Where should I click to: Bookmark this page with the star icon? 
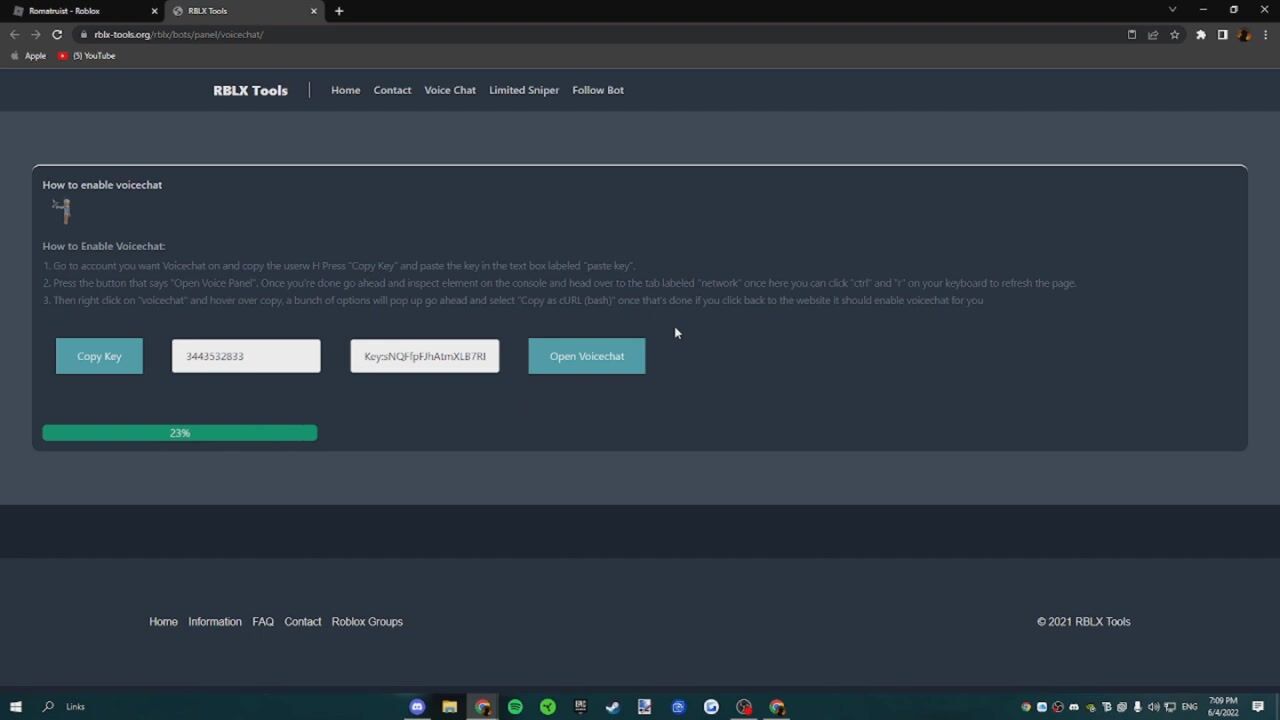coord(1174,34)
